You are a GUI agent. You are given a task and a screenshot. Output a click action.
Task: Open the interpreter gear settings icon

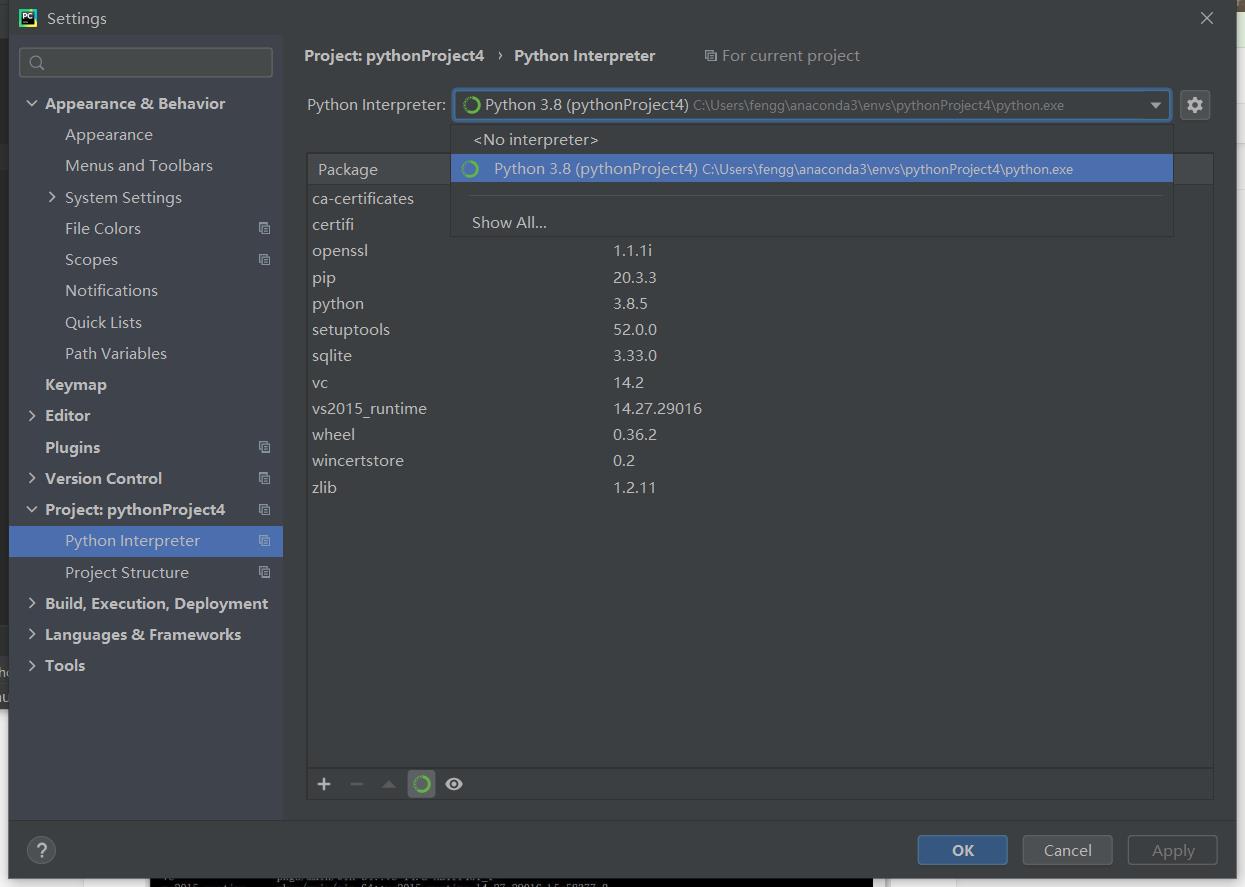1195,105
